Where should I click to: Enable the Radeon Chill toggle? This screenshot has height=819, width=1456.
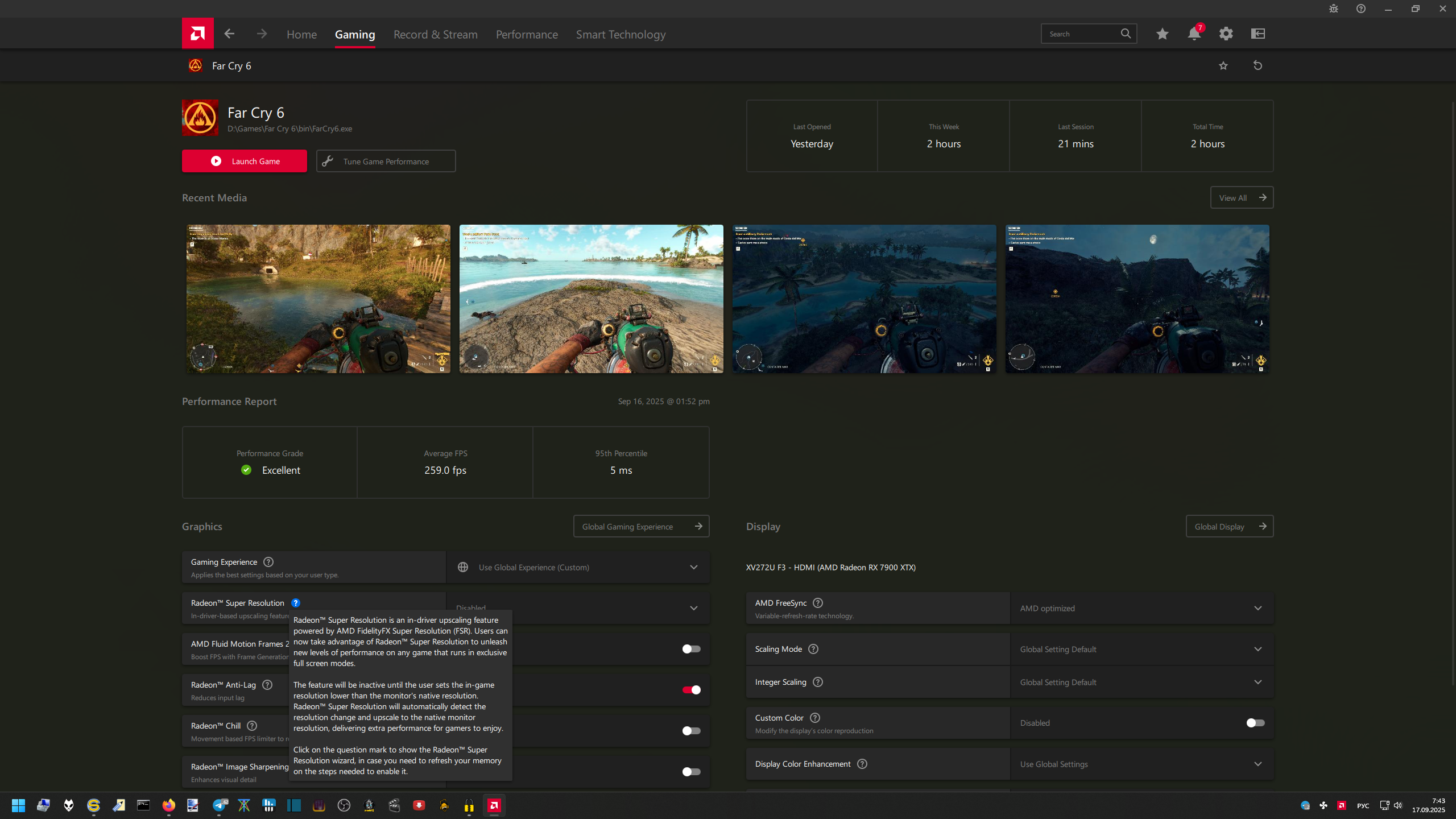[691, 731]
